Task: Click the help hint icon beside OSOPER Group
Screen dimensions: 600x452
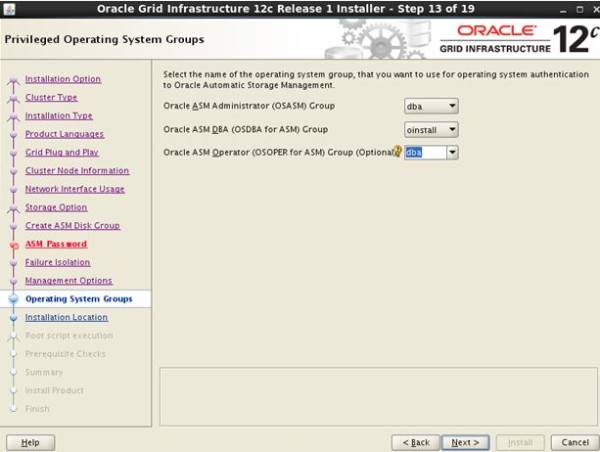Action: [398, 152]
